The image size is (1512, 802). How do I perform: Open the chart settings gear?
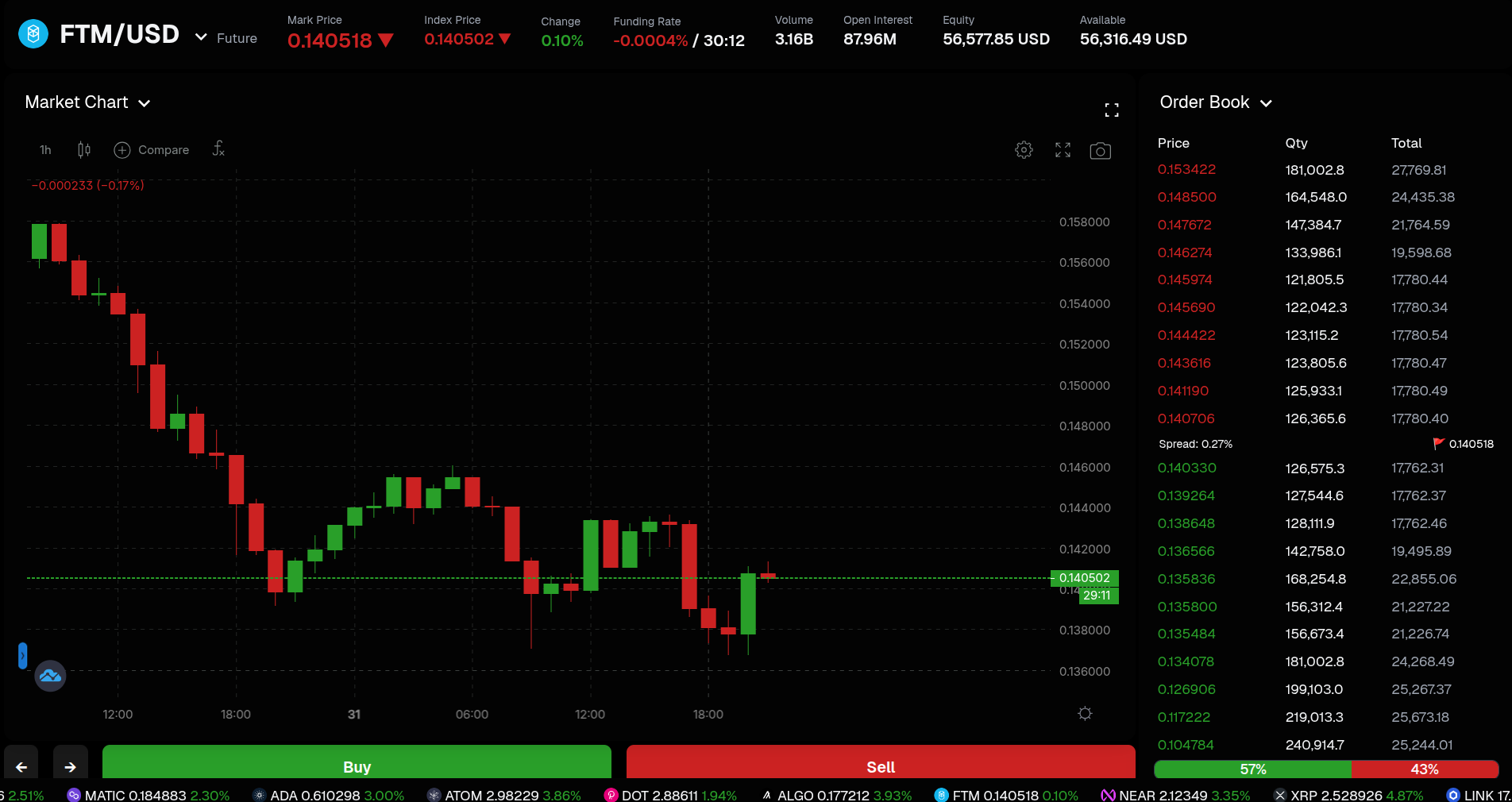pos(1024,150)
